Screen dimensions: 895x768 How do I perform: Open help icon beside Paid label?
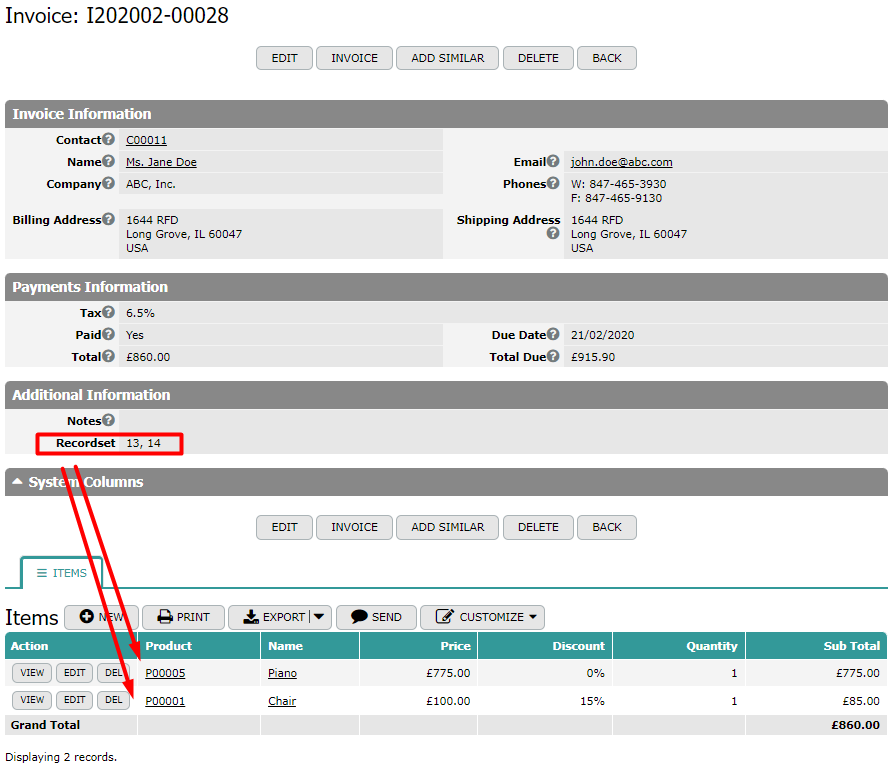[108, 334]
